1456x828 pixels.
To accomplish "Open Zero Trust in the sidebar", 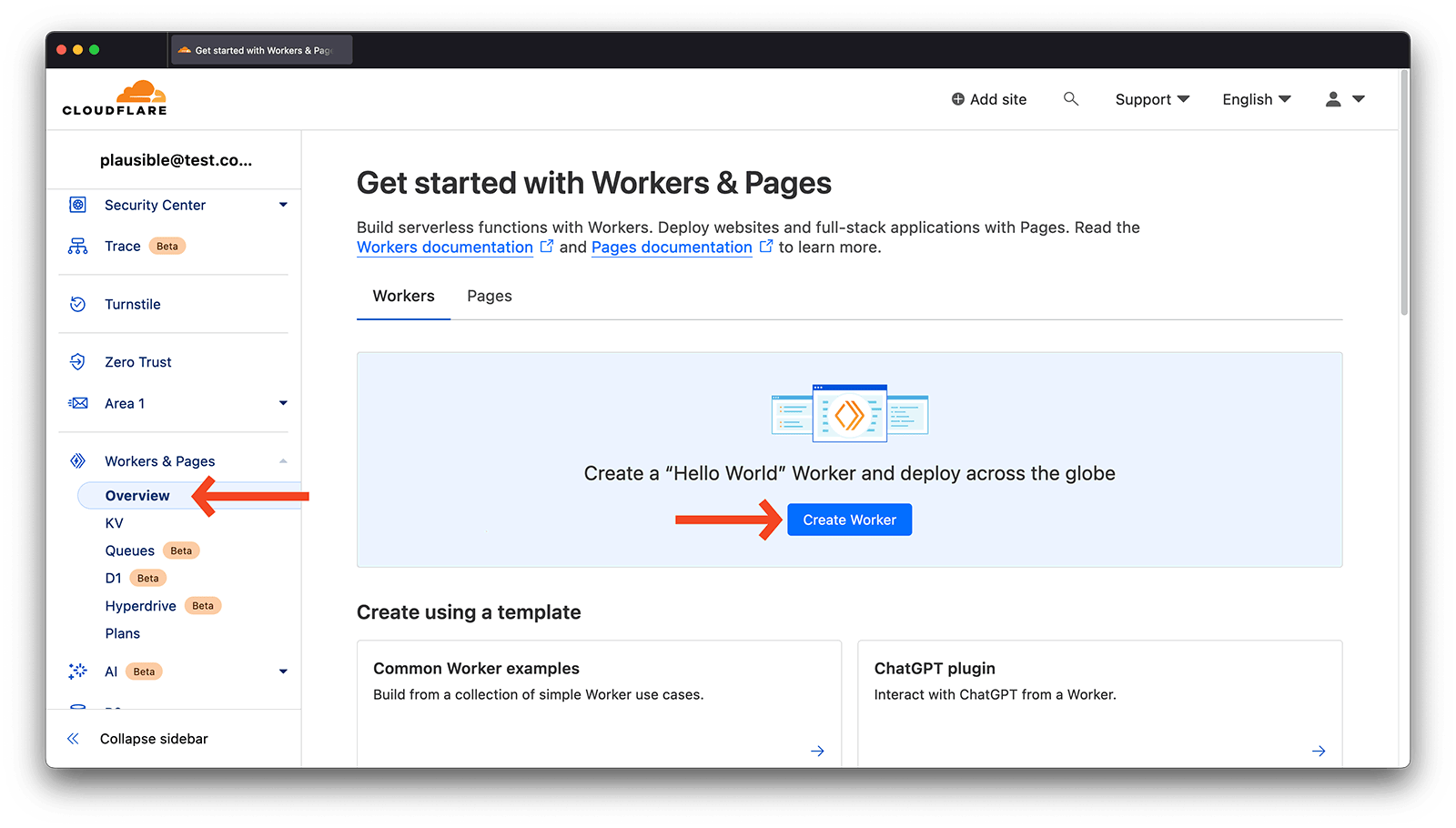I will click(138, 361).
